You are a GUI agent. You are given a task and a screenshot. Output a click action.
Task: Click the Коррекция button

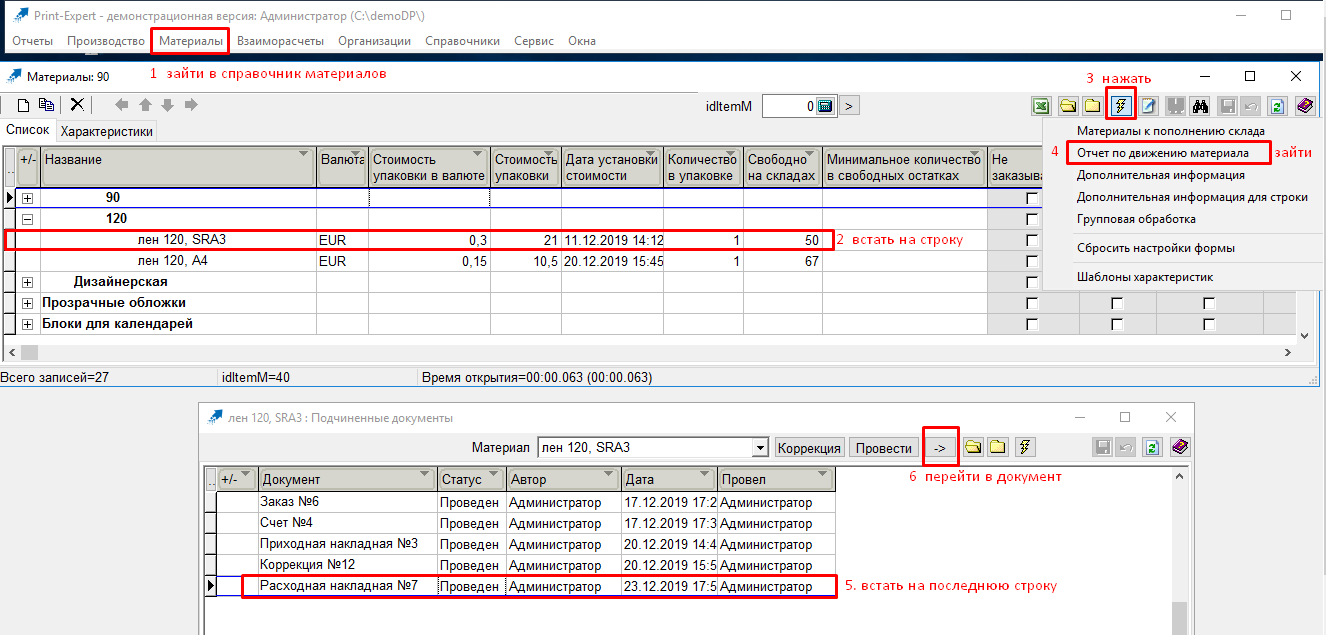(x=810, y=448)
